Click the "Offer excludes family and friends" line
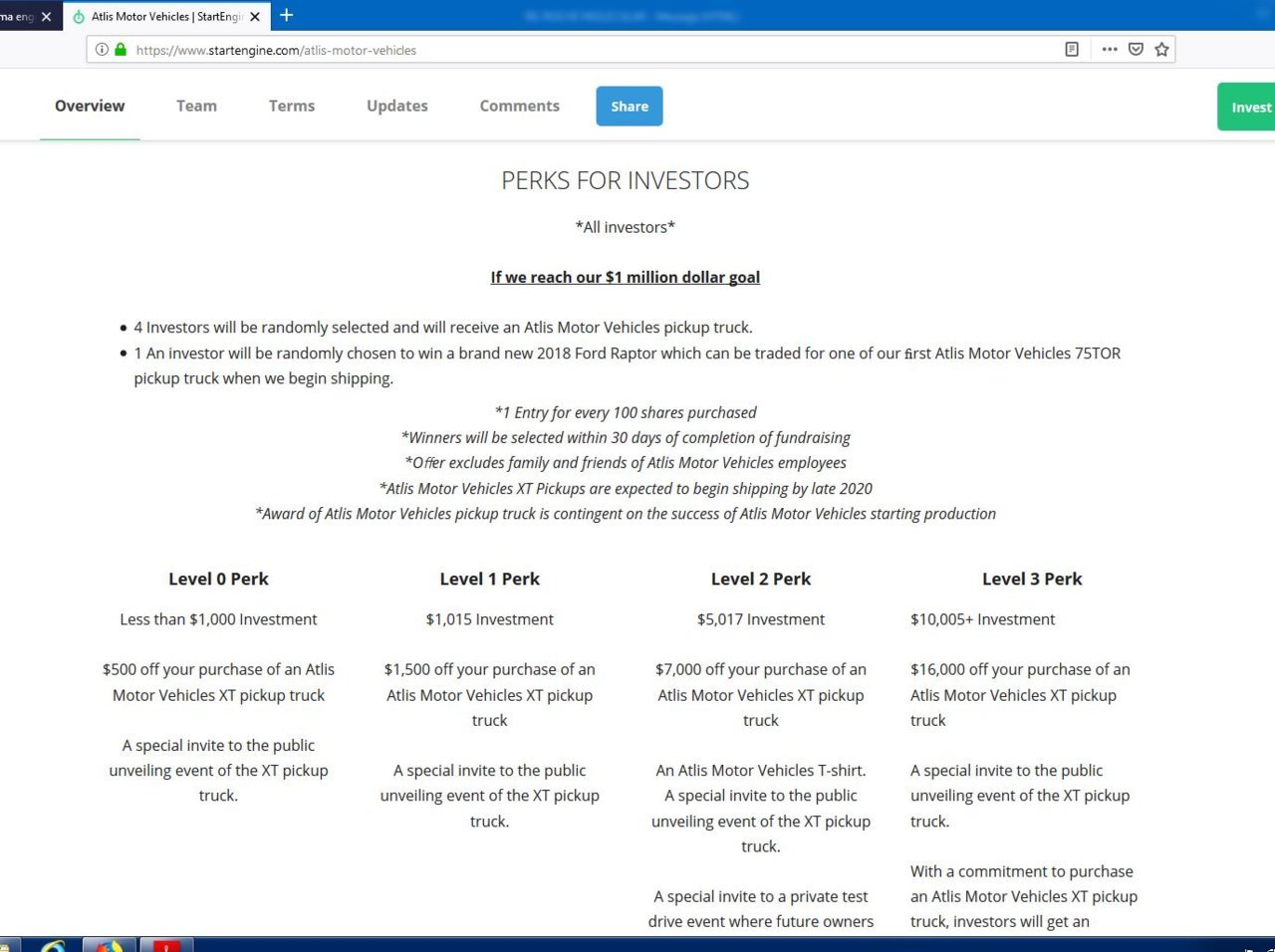Viewport: 1275px width, 952px height. coord(626,463)
